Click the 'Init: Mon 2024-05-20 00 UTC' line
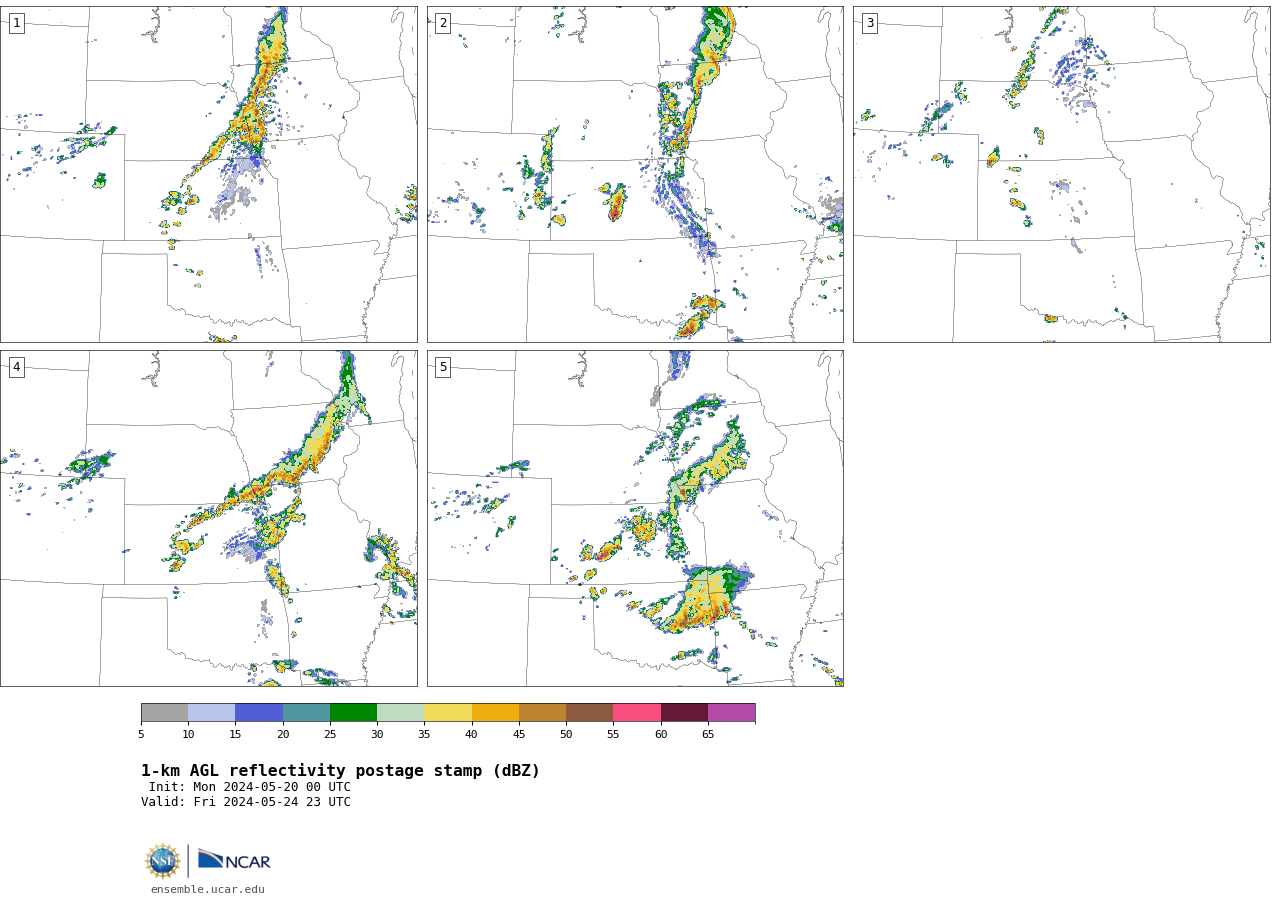Viewport: 1280px width, 901px height. [250, 787]
